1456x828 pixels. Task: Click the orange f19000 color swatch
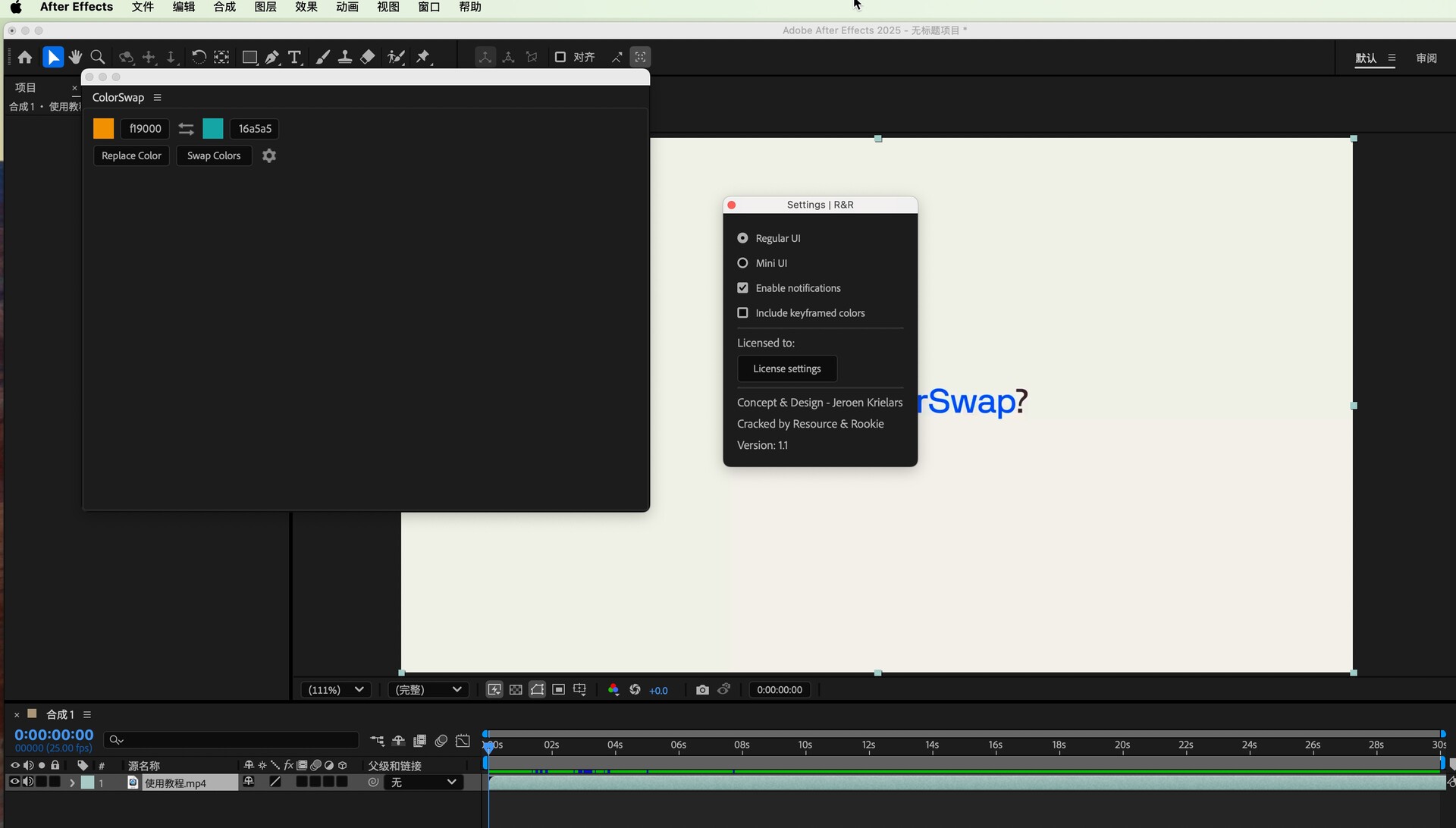[x=103, y=129]
